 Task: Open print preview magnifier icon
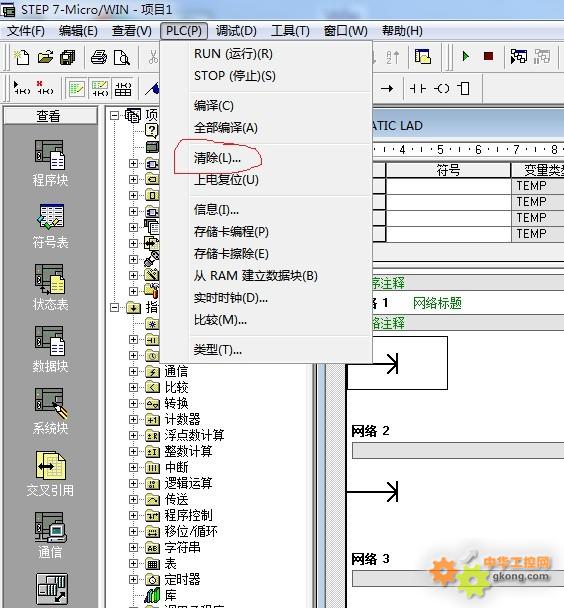tap(122, 57)
